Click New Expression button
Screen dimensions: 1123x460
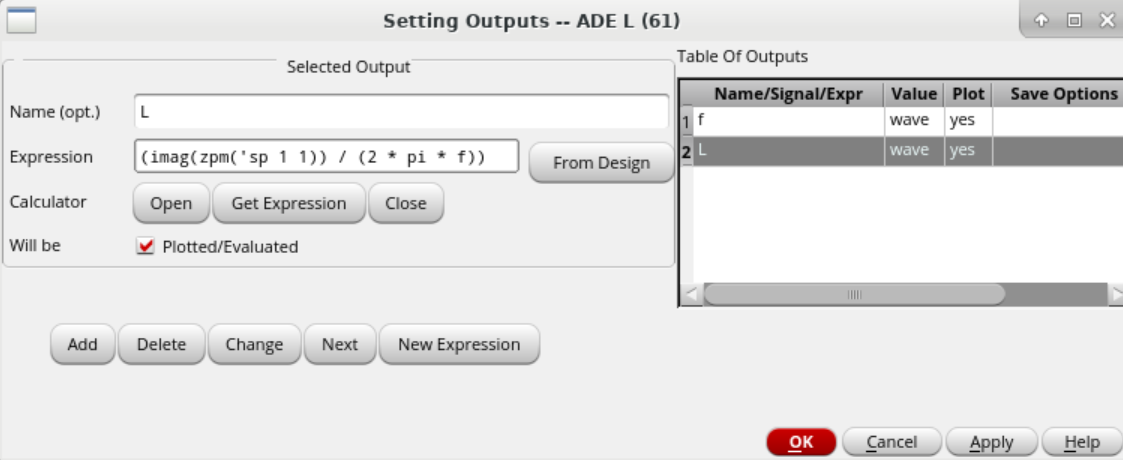(459, 344)
